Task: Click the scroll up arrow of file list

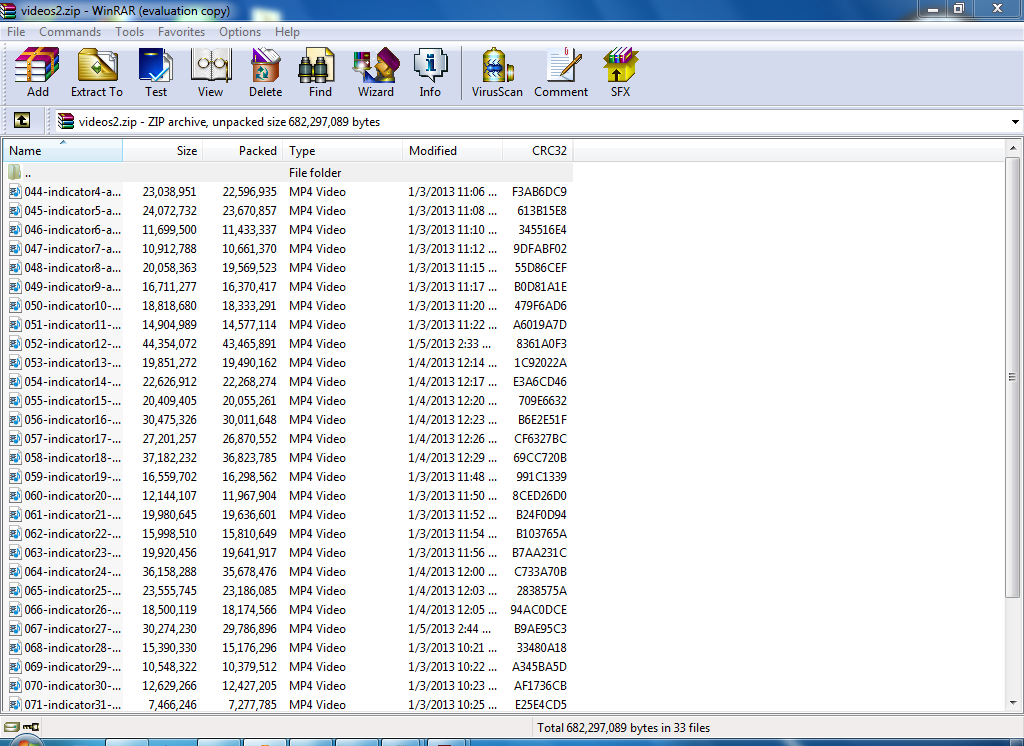Action: 1012,148
